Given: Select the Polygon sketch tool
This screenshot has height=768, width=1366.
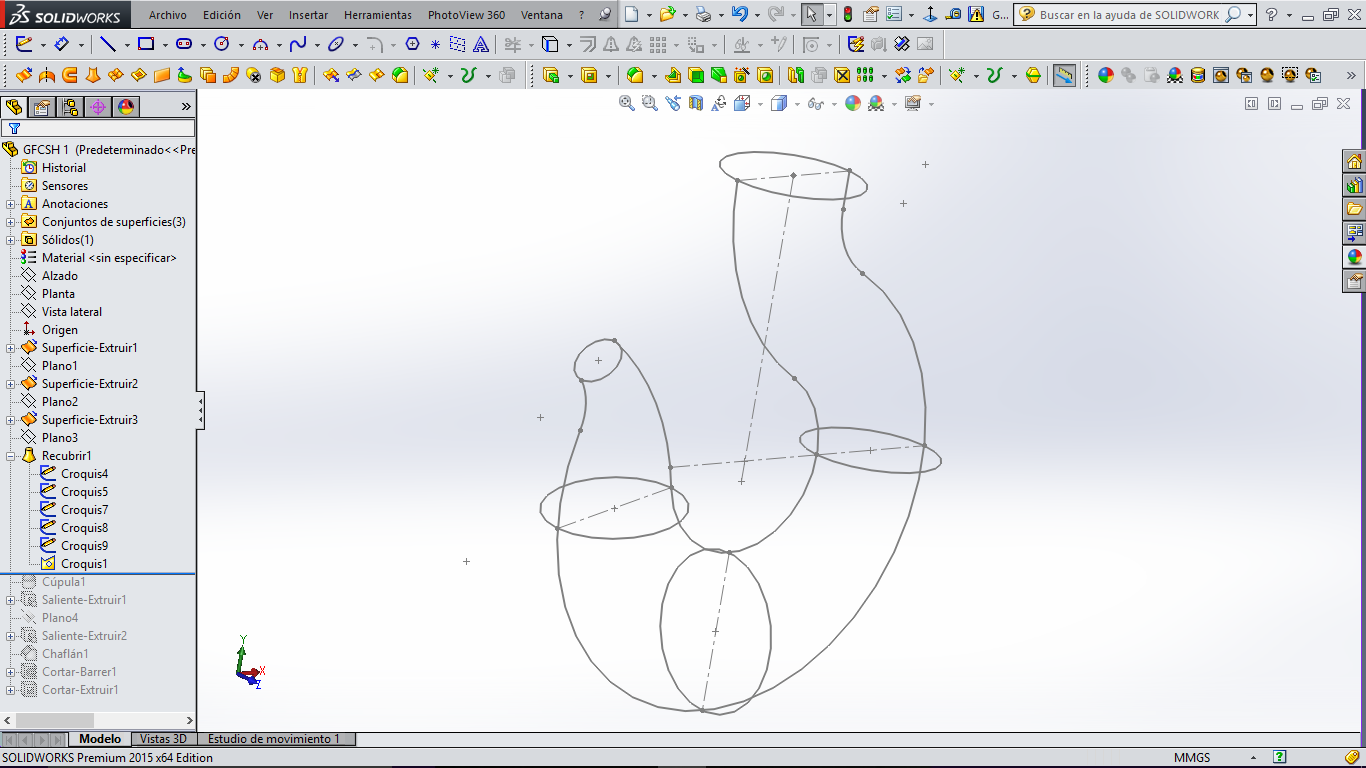Looking at the screenshot, I should click(412, 44).
